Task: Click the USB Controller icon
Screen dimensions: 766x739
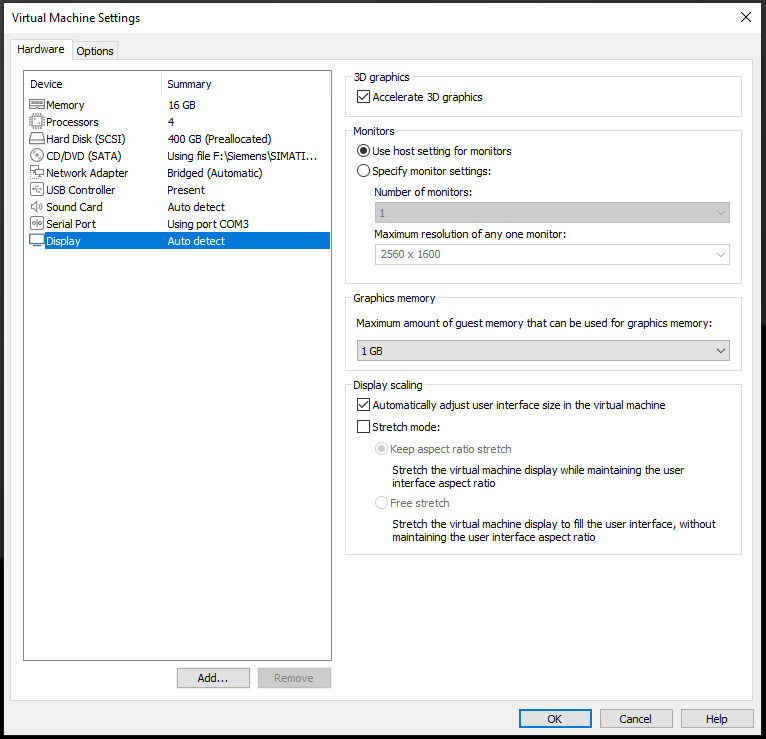Action: [37, 190]
